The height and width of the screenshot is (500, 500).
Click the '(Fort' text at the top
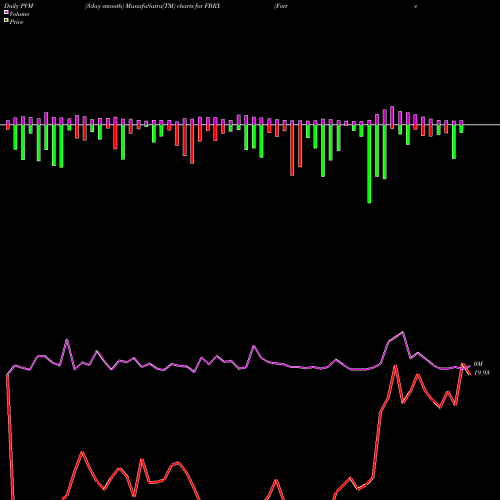pos(280,6)
